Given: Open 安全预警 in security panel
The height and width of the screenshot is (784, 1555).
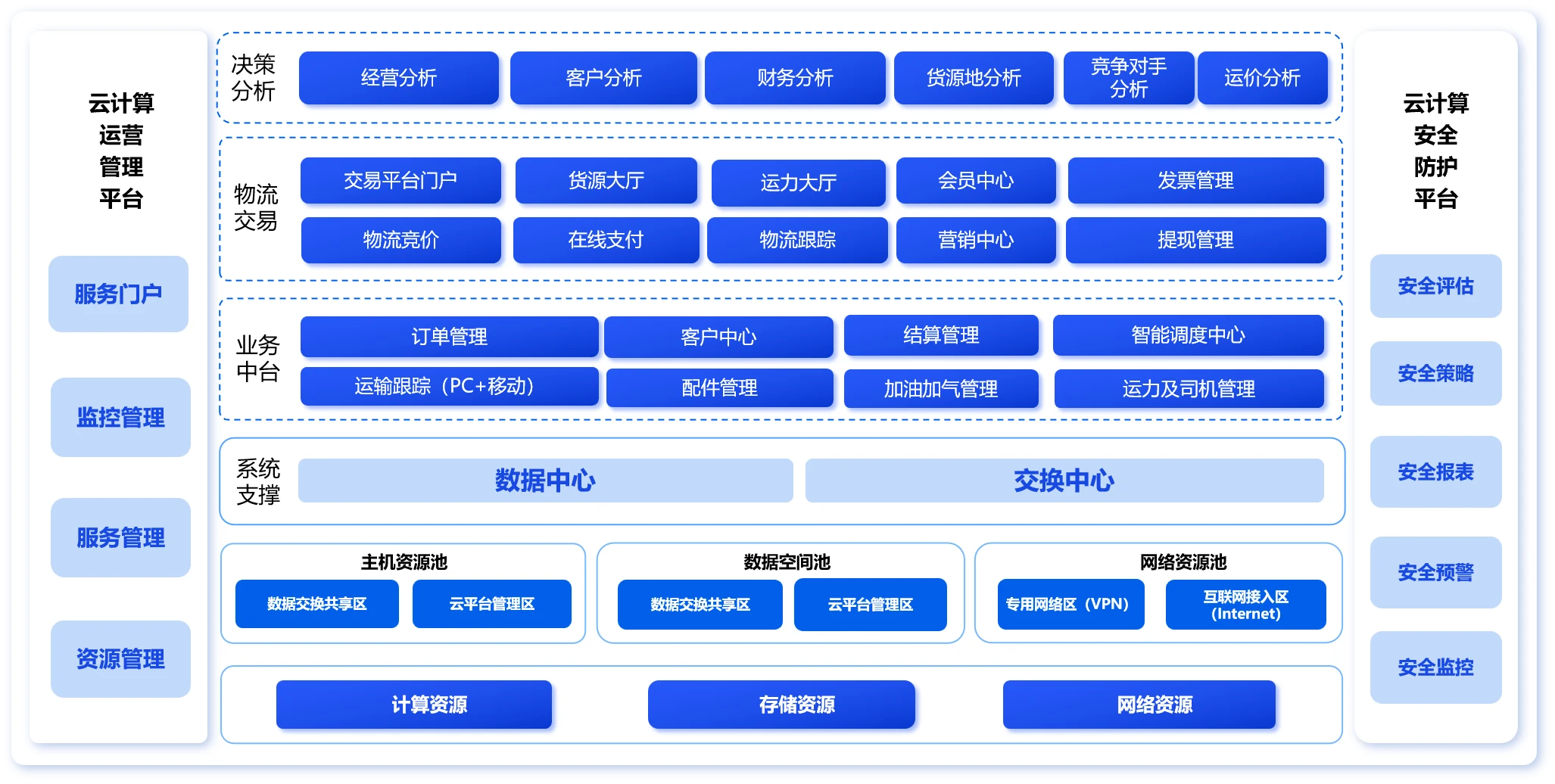Looking at the screenshot, I should (1435, 572).
